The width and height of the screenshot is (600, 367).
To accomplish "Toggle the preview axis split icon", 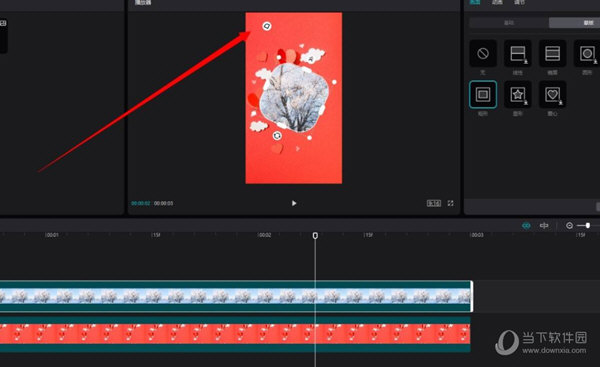I will tap(544, 226).
